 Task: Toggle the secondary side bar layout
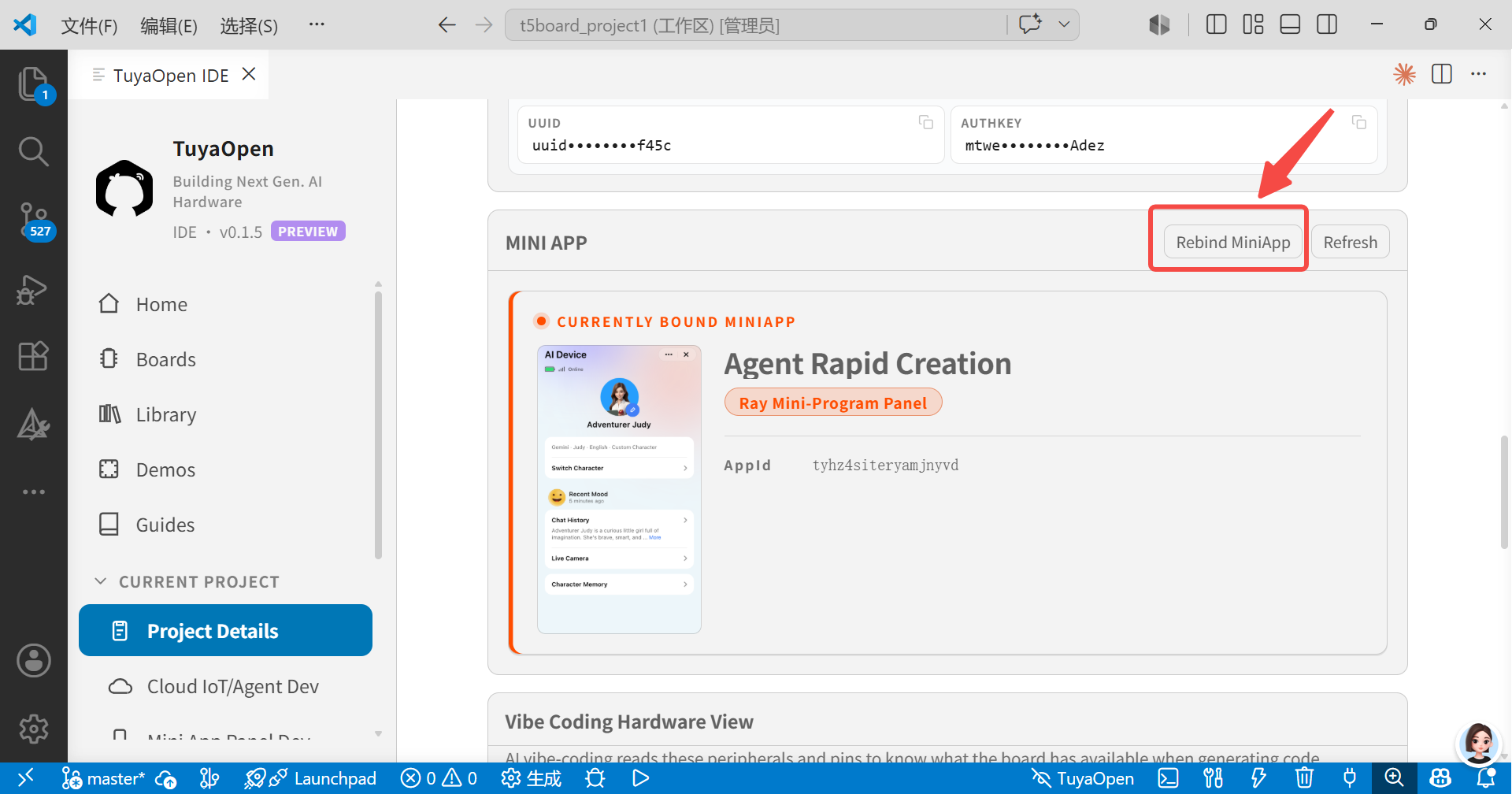point(1327,24)
